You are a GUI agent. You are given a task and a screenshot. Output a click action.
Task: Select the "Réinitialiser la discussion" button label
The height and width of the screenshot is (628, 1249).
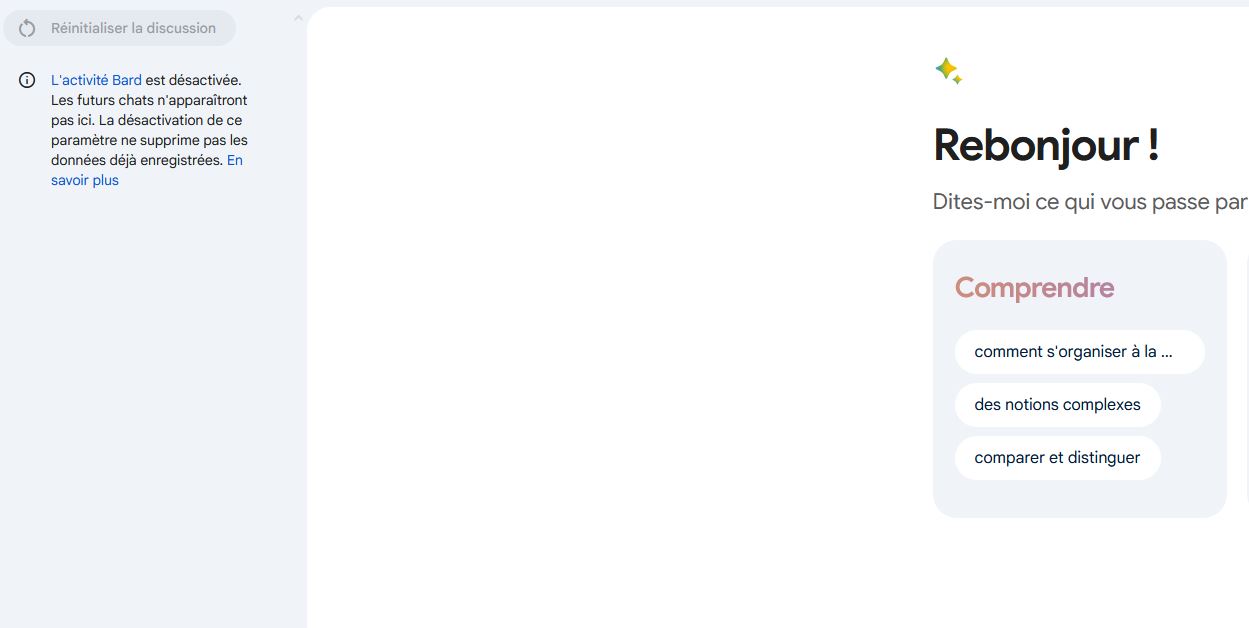click(x=133, y=28)
